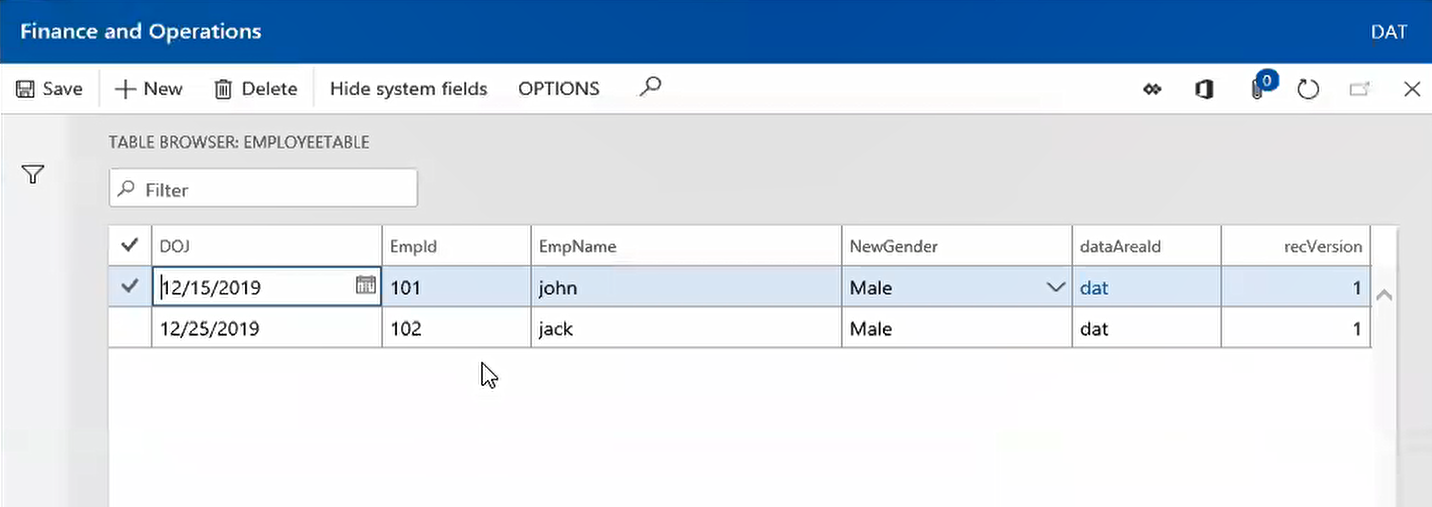Click the dat link in john's row
Viewport: 1432px width, 507px height.
click(1094, 288)
